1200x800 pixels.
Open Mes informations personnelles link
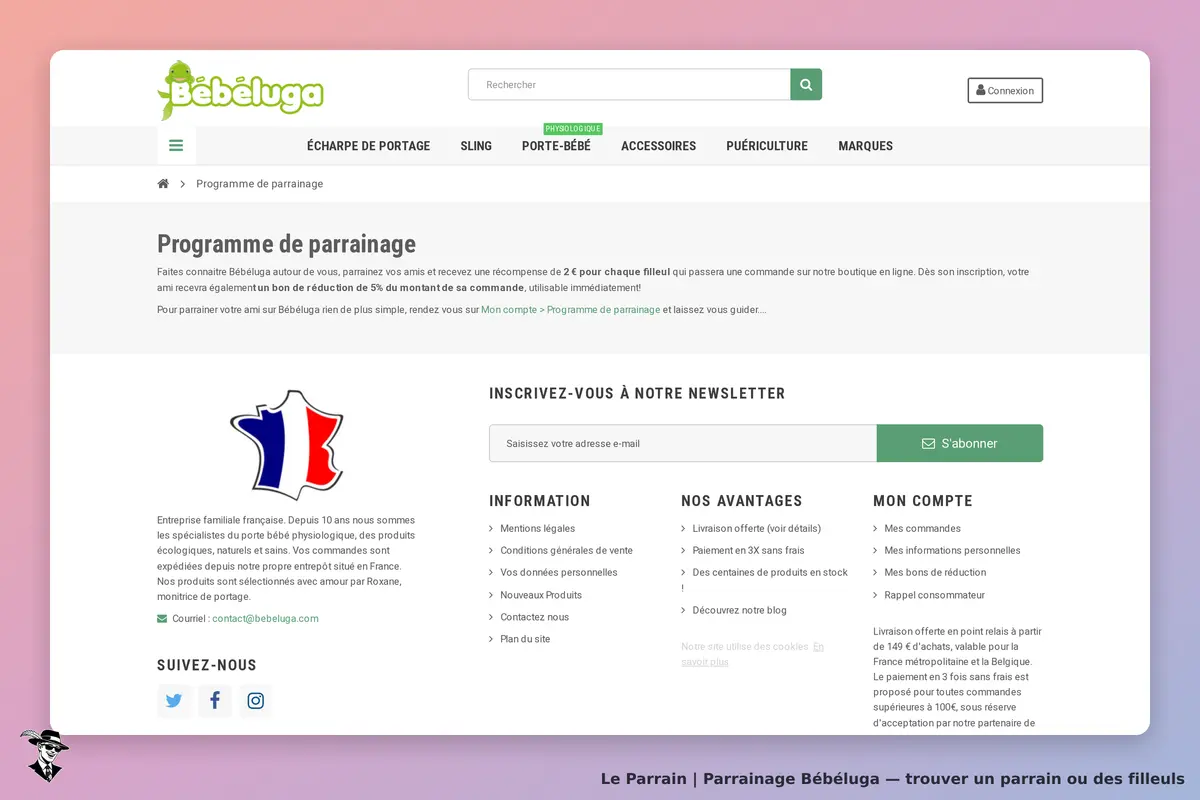(x=953, y=551)
